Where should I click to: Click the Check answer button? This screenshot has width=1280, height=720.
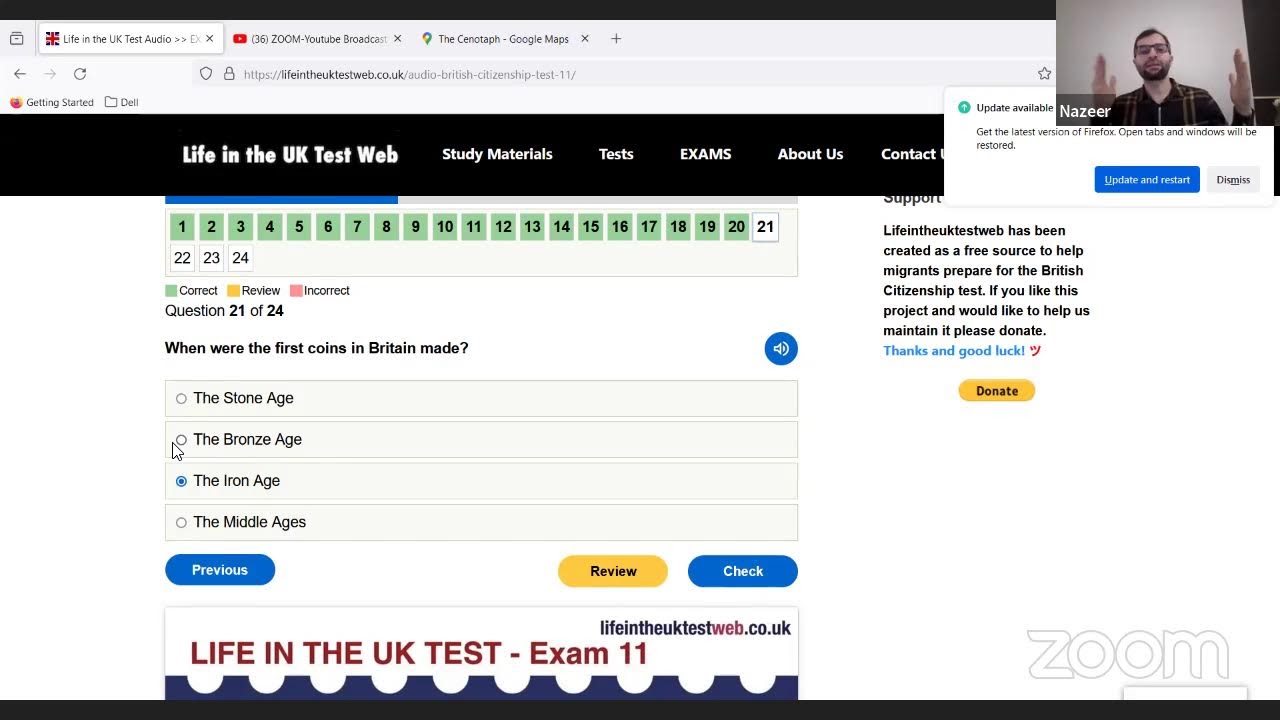(x=743, y=571)
